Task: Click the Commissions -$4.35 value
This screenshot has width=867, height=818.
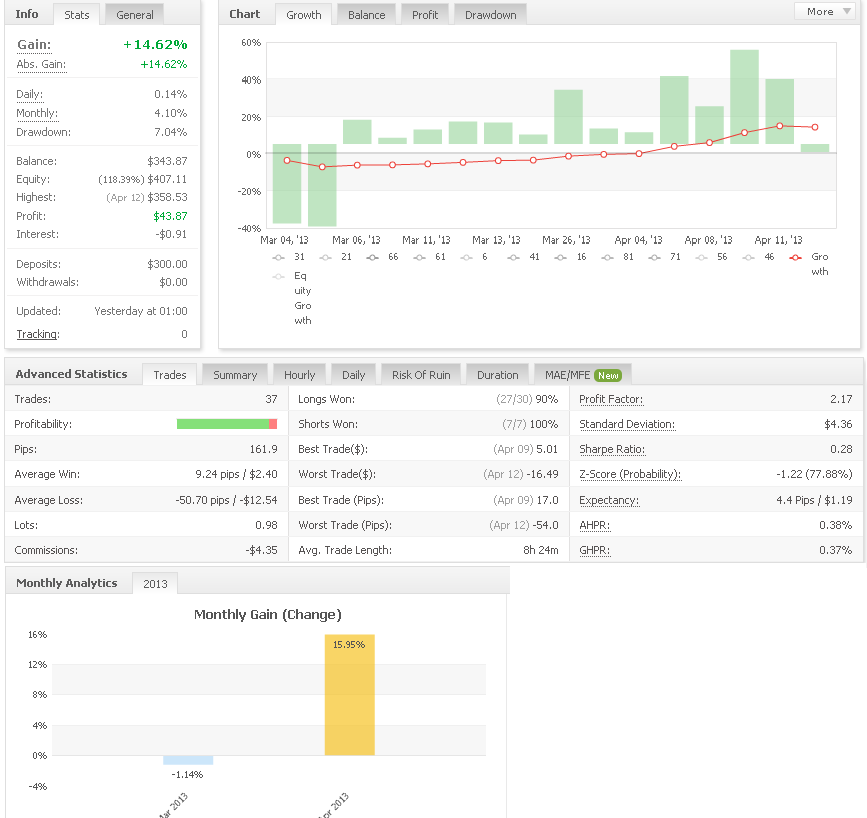Action: click(262, 550)
